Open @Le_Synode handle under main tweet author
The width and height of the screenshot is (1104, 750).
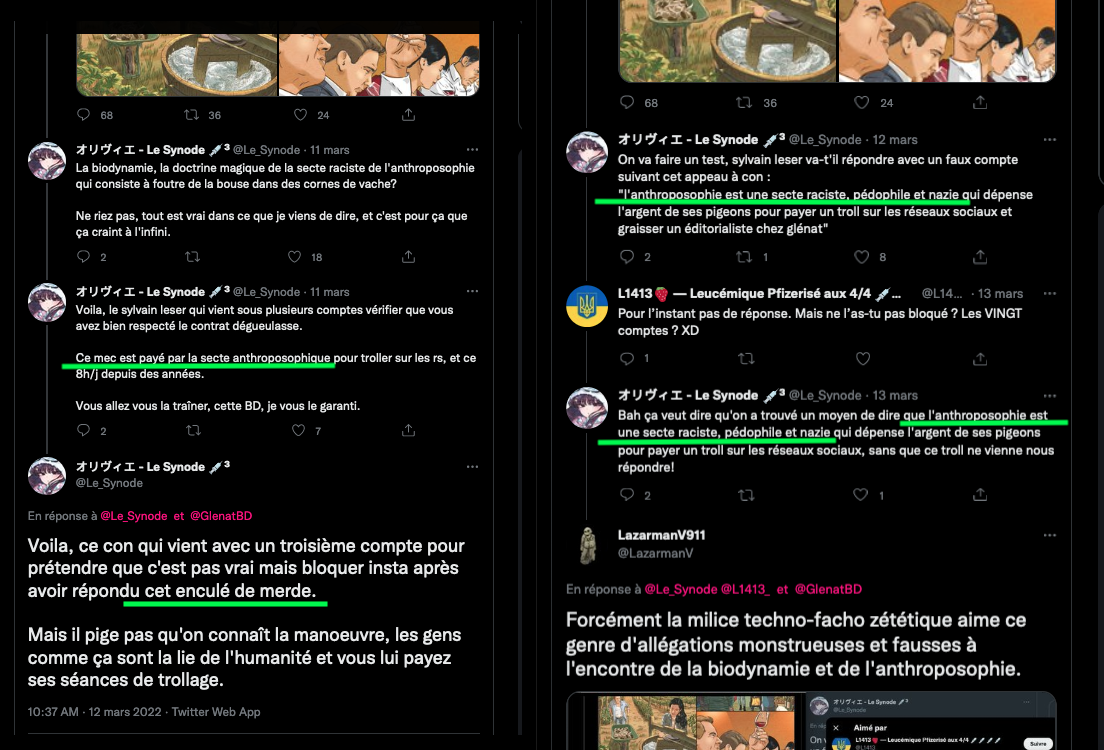[109, 482]
